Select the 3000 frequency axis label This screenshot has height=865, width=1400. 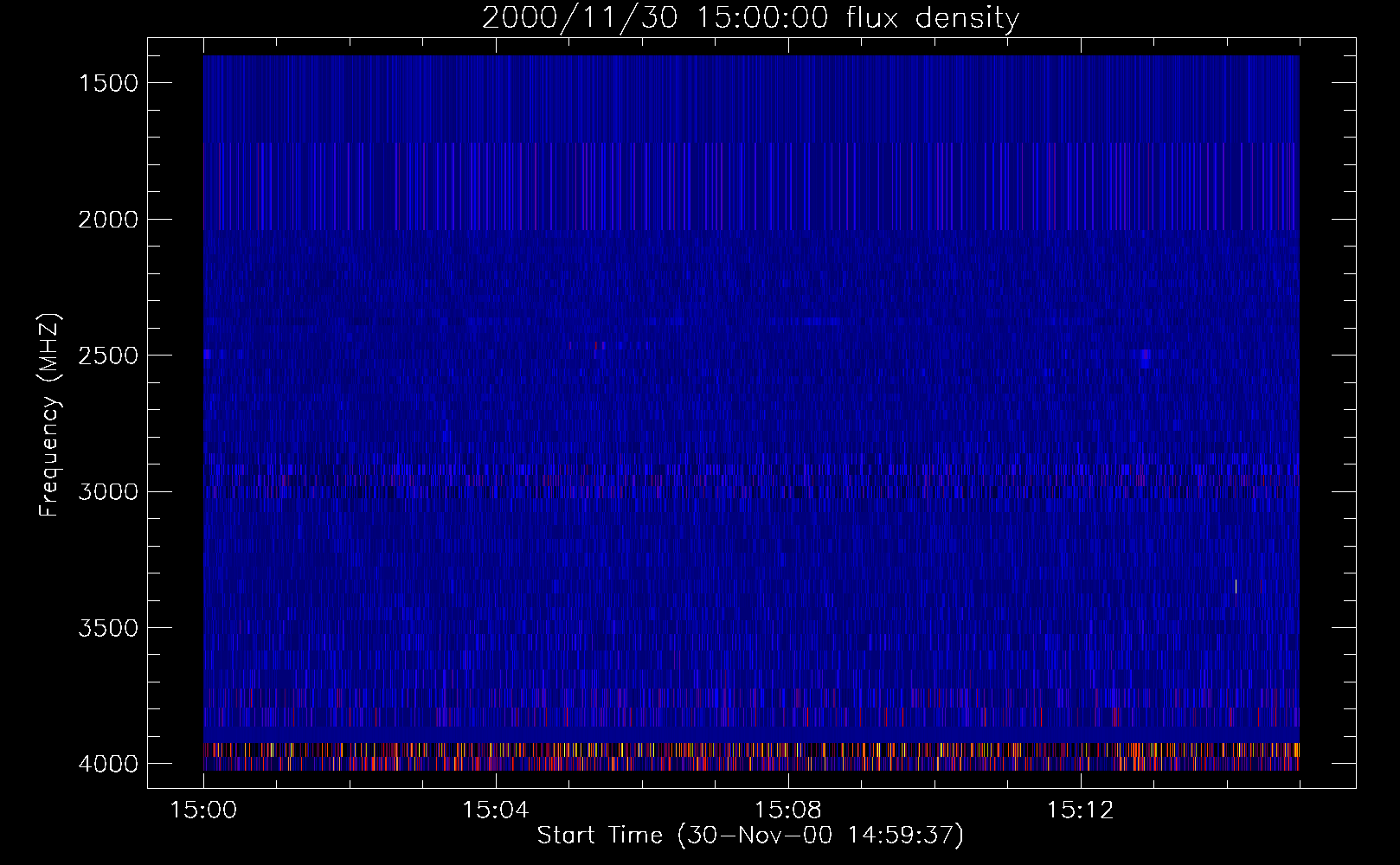pos(108,492)
